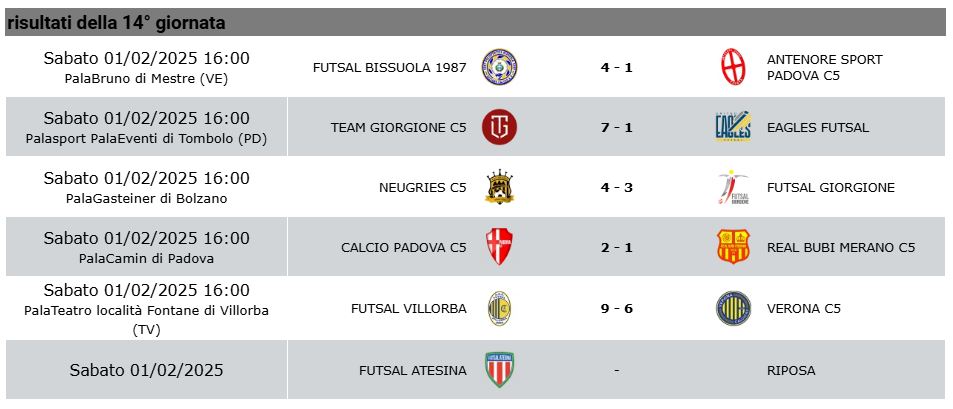The width and height of the screenshot is (953, 409).
Task: Click the Calcio Padova C5 shield logo
Action: (x=499, y=247)
